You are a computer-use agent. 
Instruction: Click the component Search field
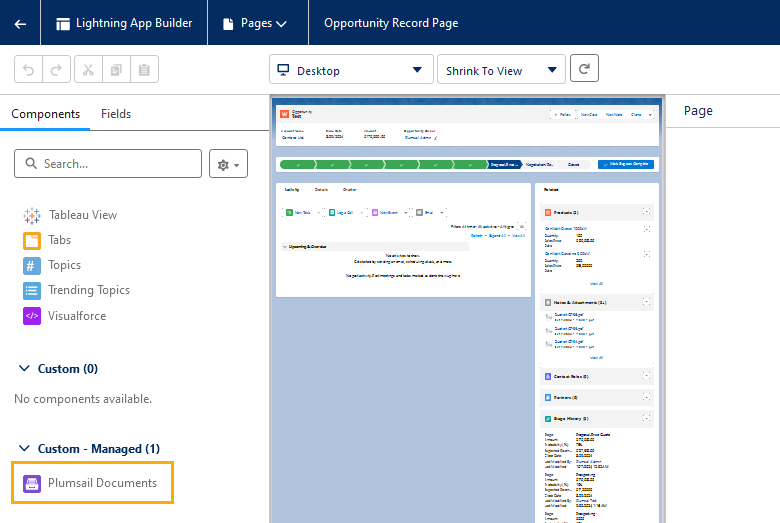[x=108, y=163]
